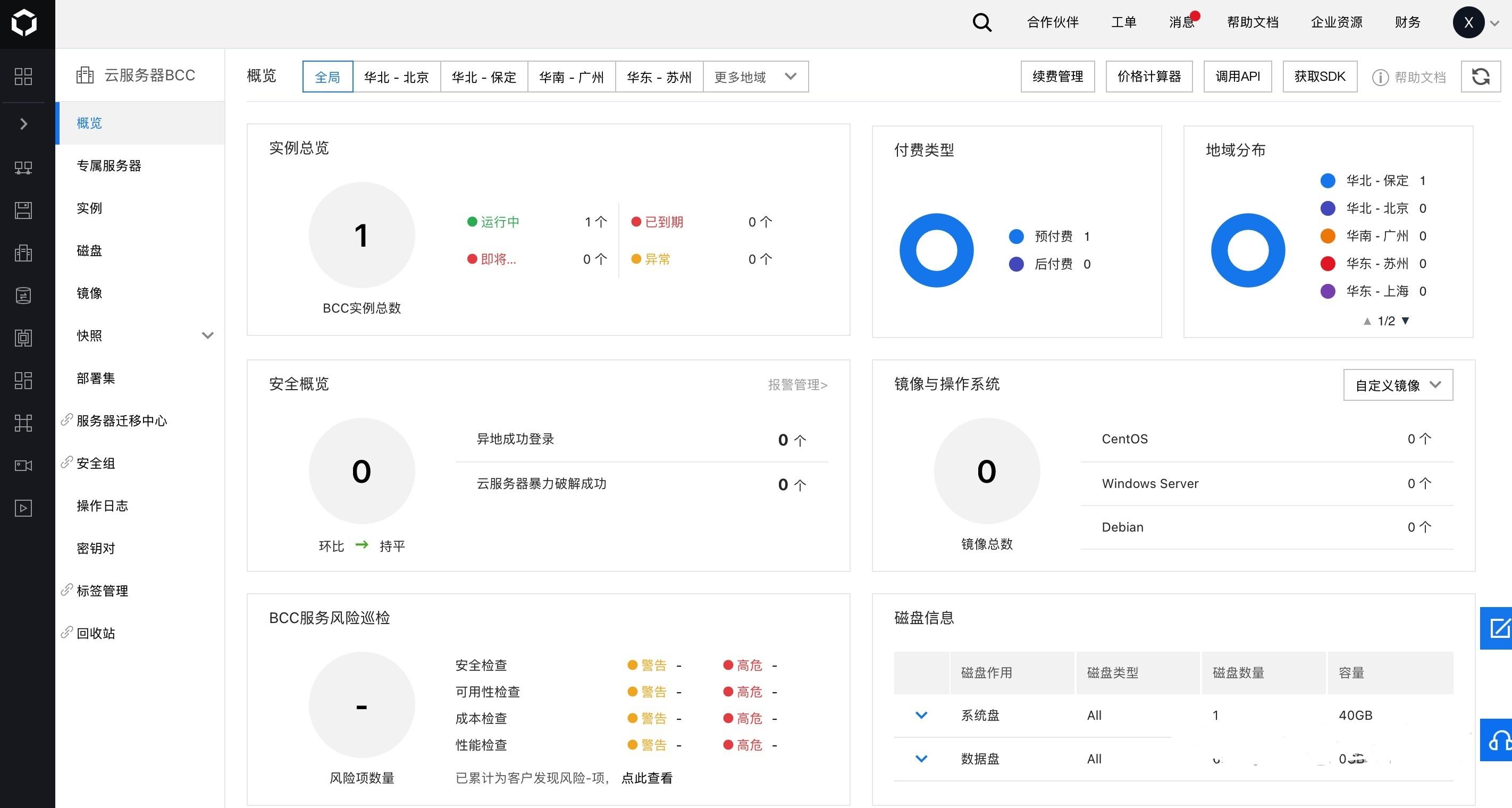This screenshot has width=1512, height=808.
Task: Open 部署集 in the sidebar
Action: coord(141,378)
